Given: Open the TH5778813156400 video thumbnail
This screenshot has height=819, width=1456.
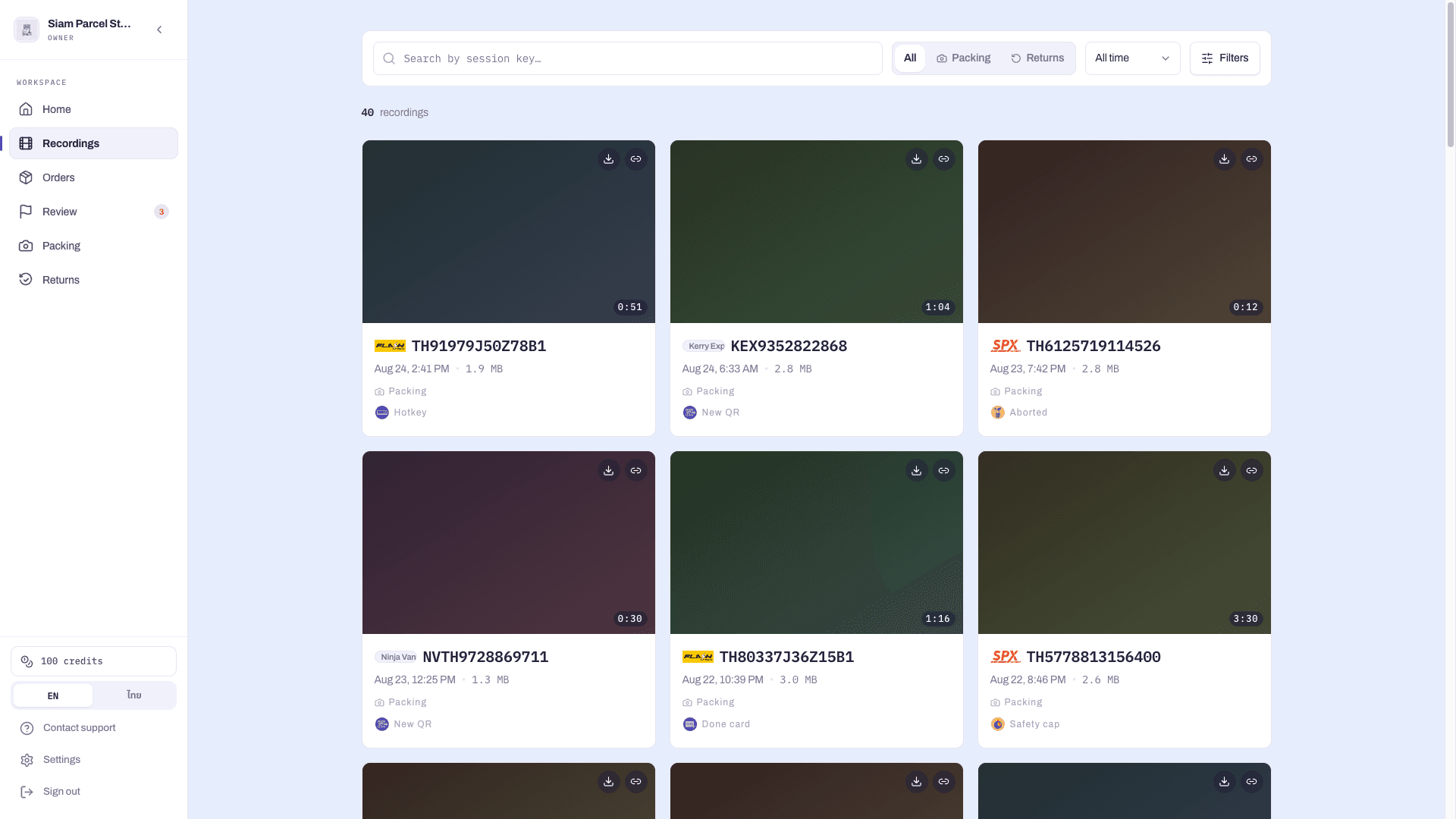Looking at the screenshot, I should pyautogui.click(x=1125, y=543).
